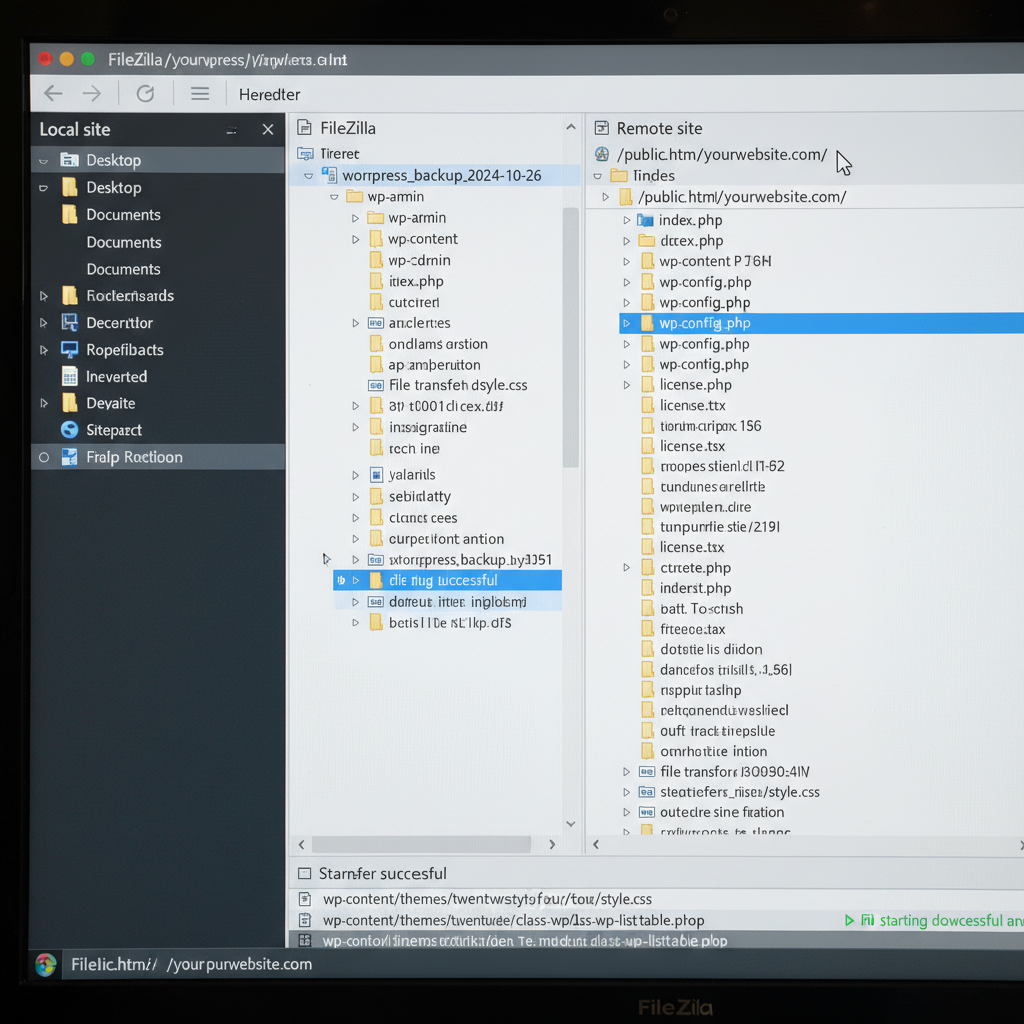Open the hamburger menu icon

click(200, 93)
